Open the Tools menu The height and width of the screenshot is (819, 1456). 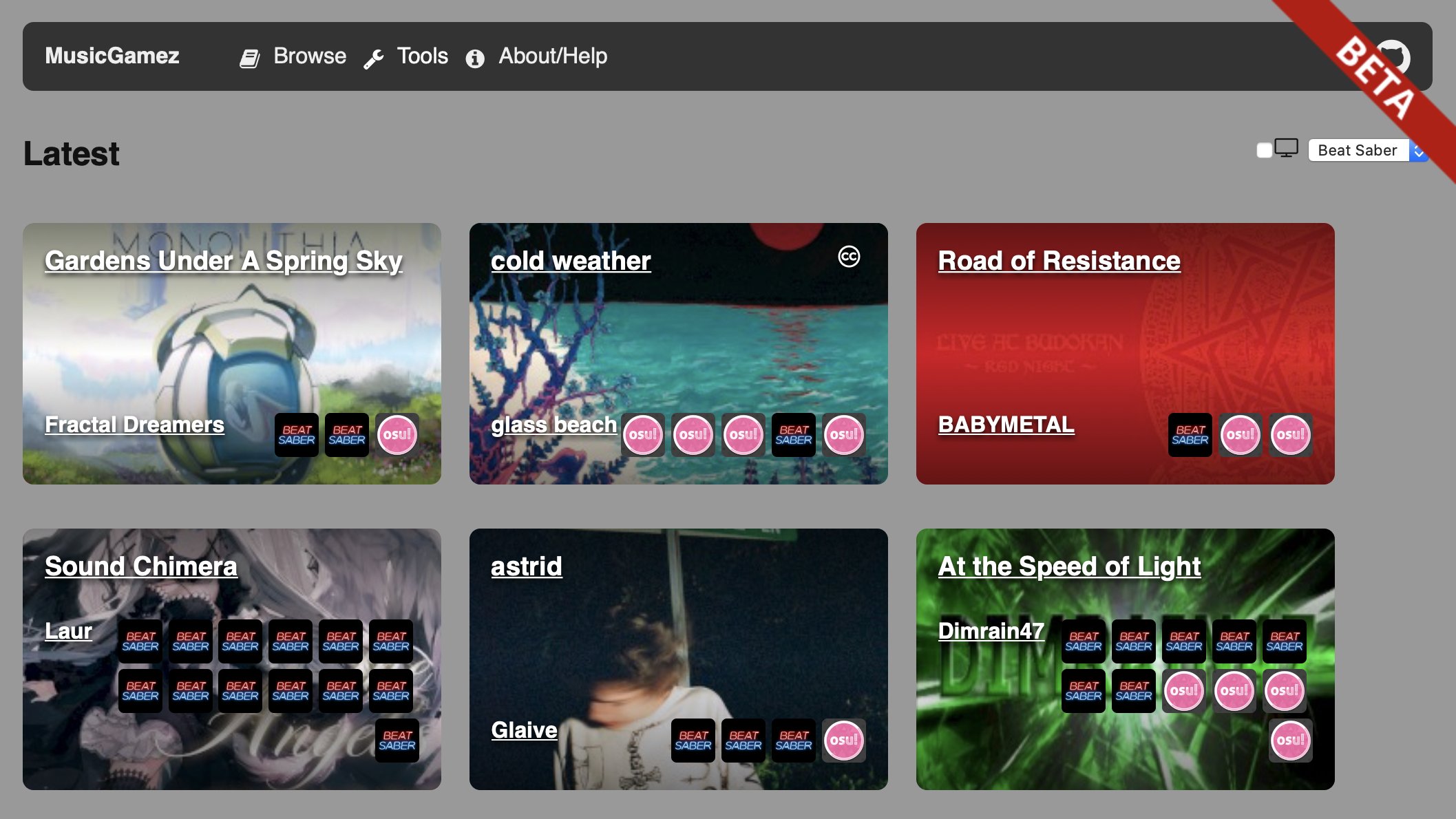coord(422,56)
